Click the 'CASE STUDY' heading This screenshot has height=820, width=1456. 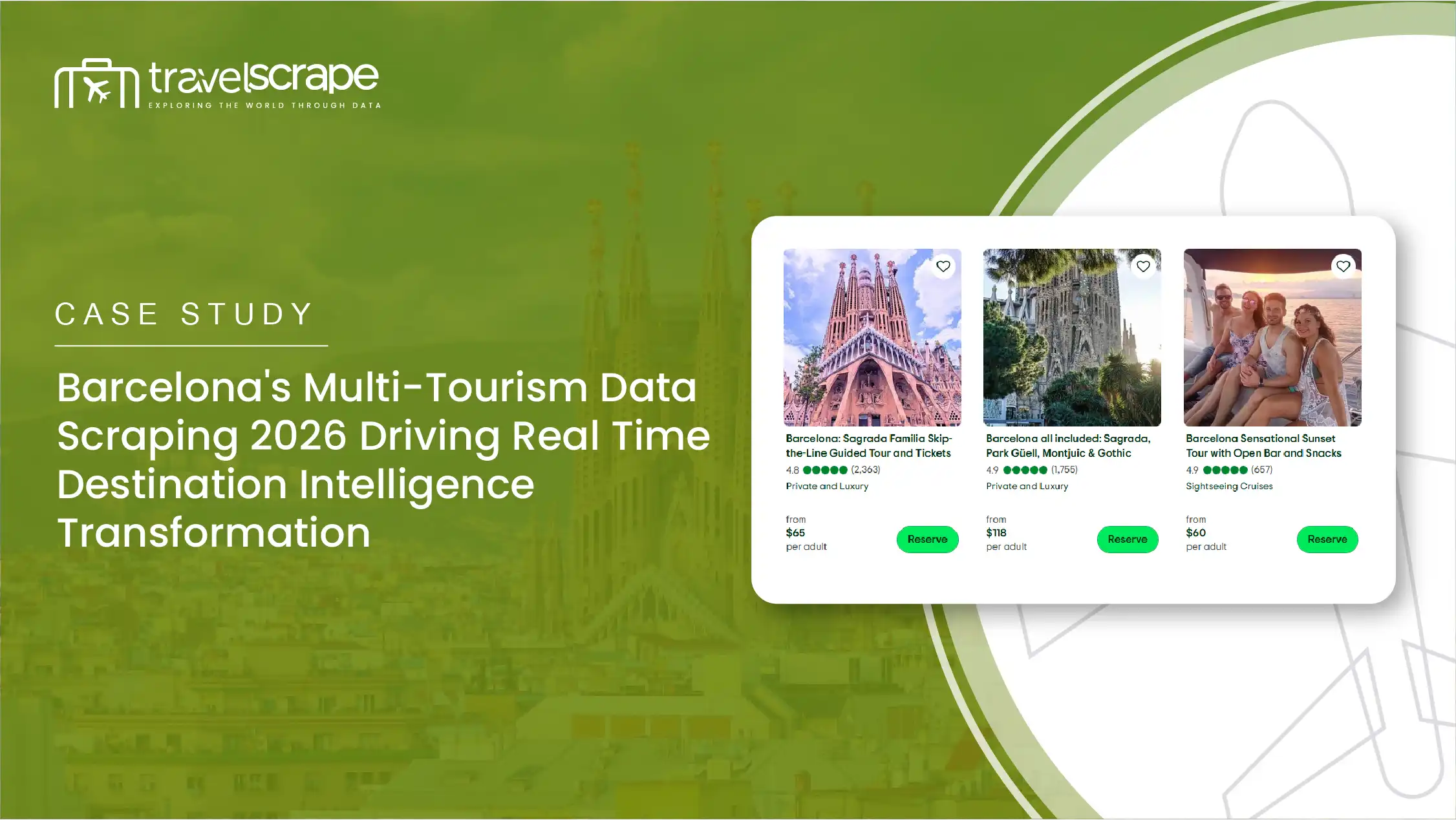click(x=184, y=315)
